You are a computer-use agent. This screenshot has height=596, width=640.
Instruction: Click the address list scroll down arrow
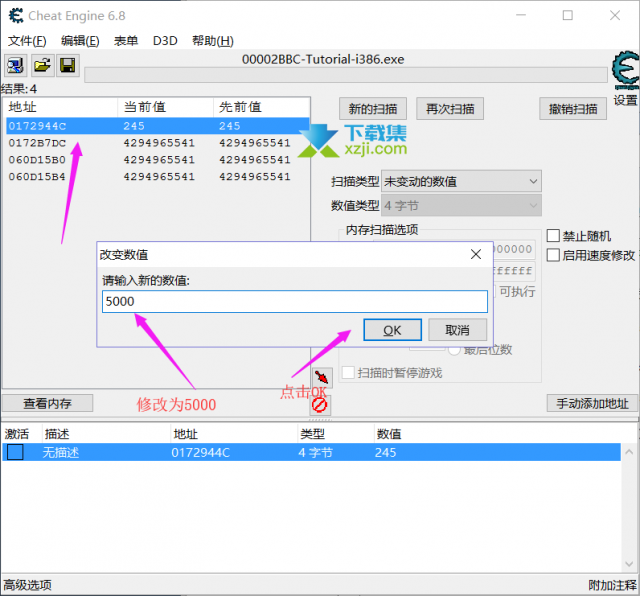click(x=629, y=564)
